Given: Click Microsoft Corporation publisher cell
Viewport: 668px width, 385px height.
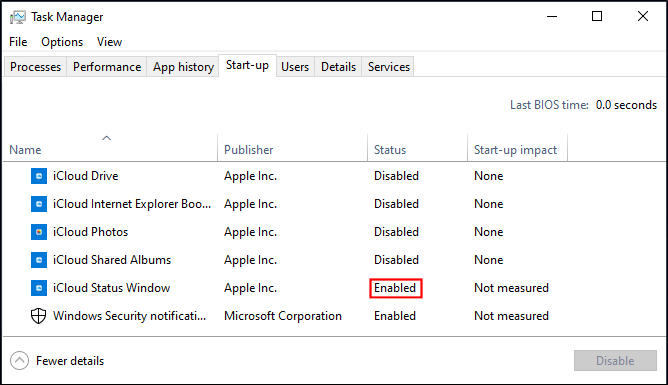Looking at the screenshot, I should [283, 316].
